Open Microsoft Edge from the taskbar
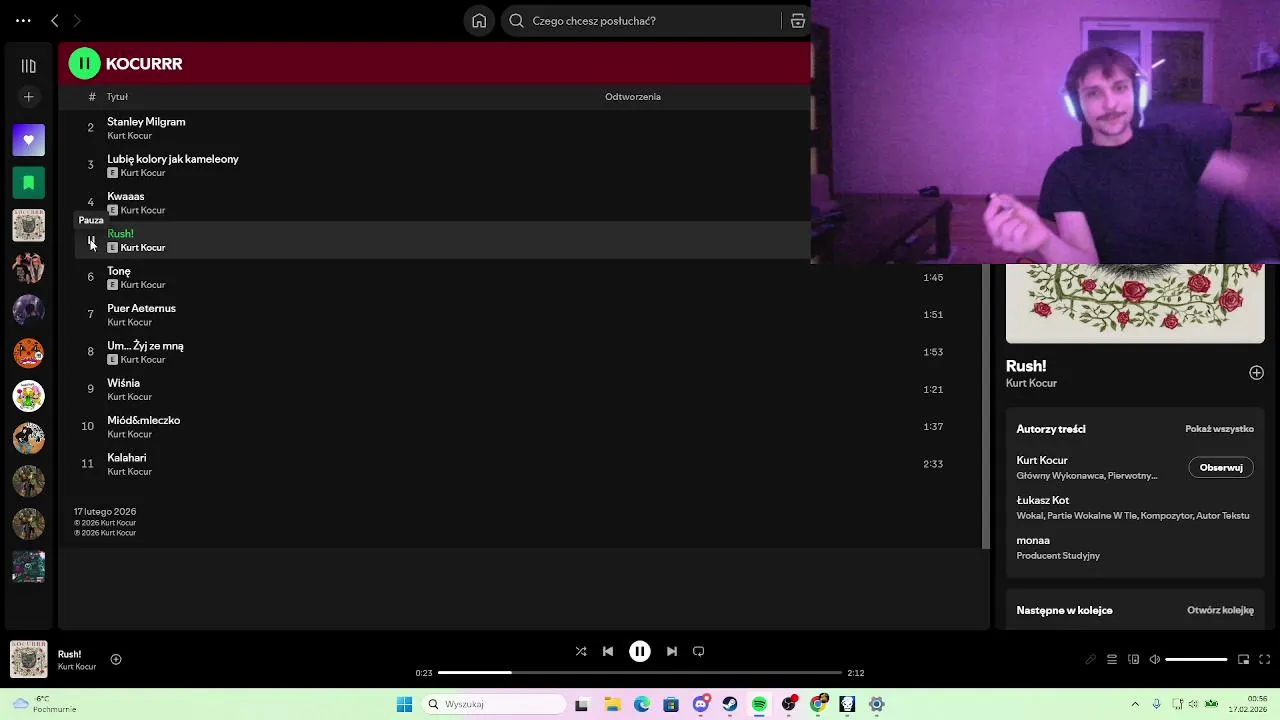 641,704
